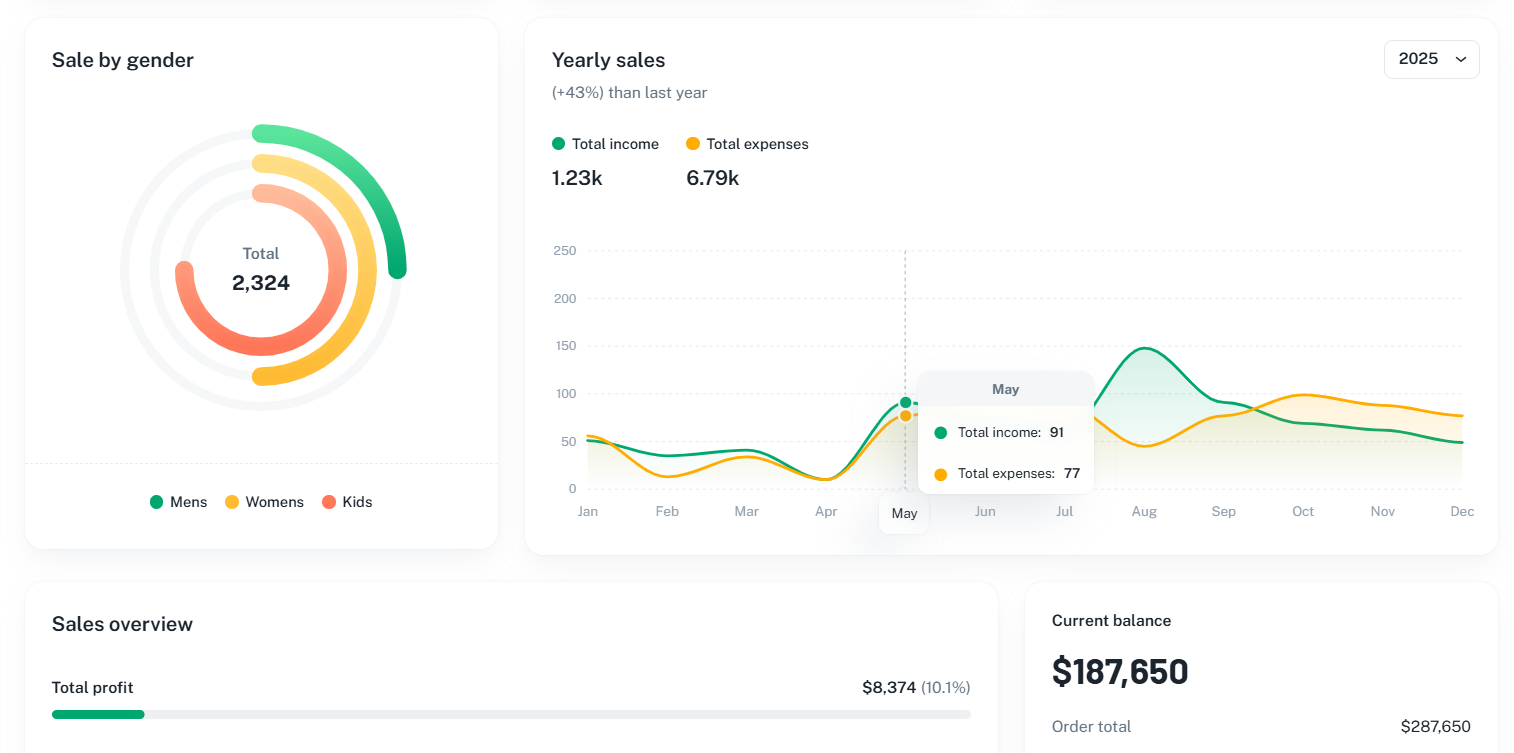
Task: Click the green Mens legend dot
Action: click(x=157, y=502)
